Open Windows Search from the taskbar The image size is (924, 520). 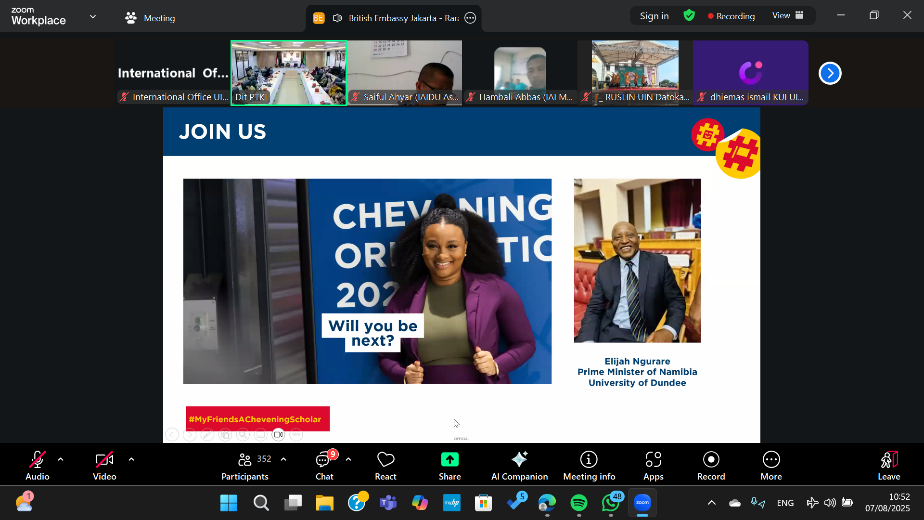[x=261, y=503]
